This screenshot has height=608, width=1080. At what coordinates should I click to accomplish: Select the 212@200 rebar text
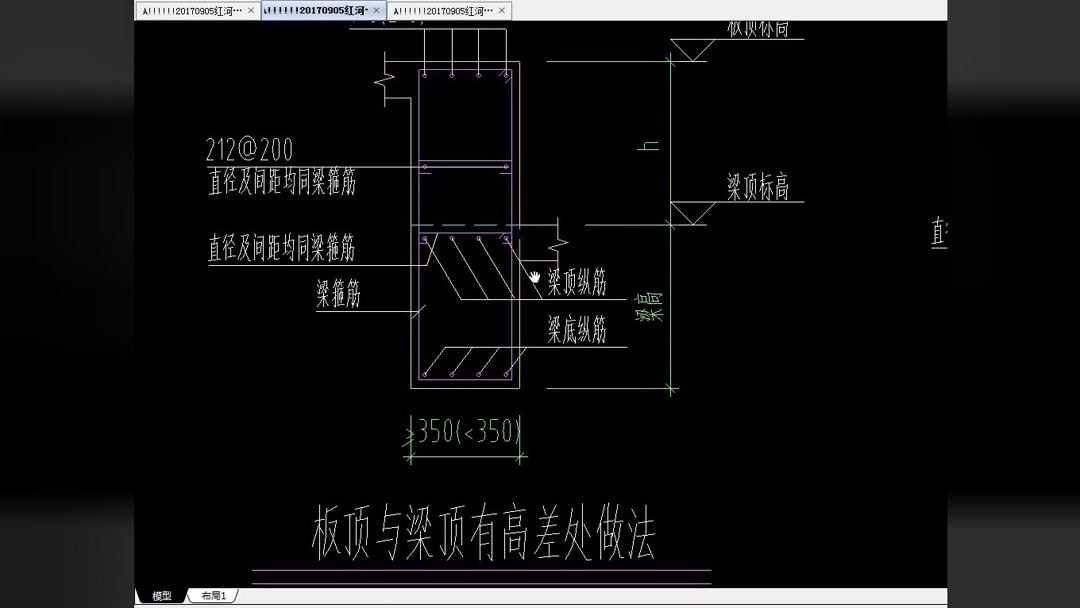(x=248, y=150)
